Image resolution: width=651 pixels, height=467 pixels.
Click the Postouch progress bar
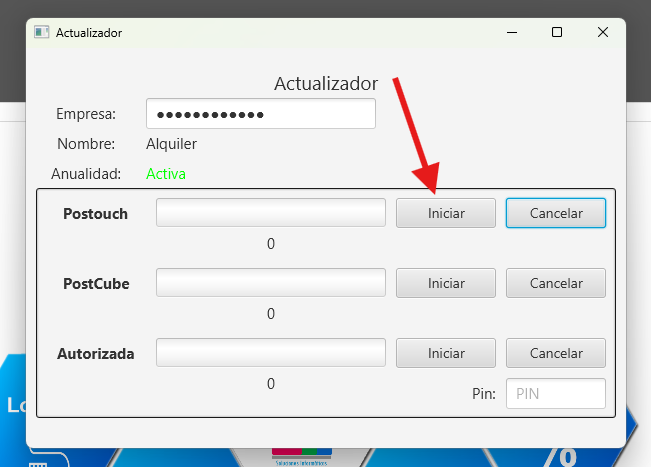click(270, 213)
